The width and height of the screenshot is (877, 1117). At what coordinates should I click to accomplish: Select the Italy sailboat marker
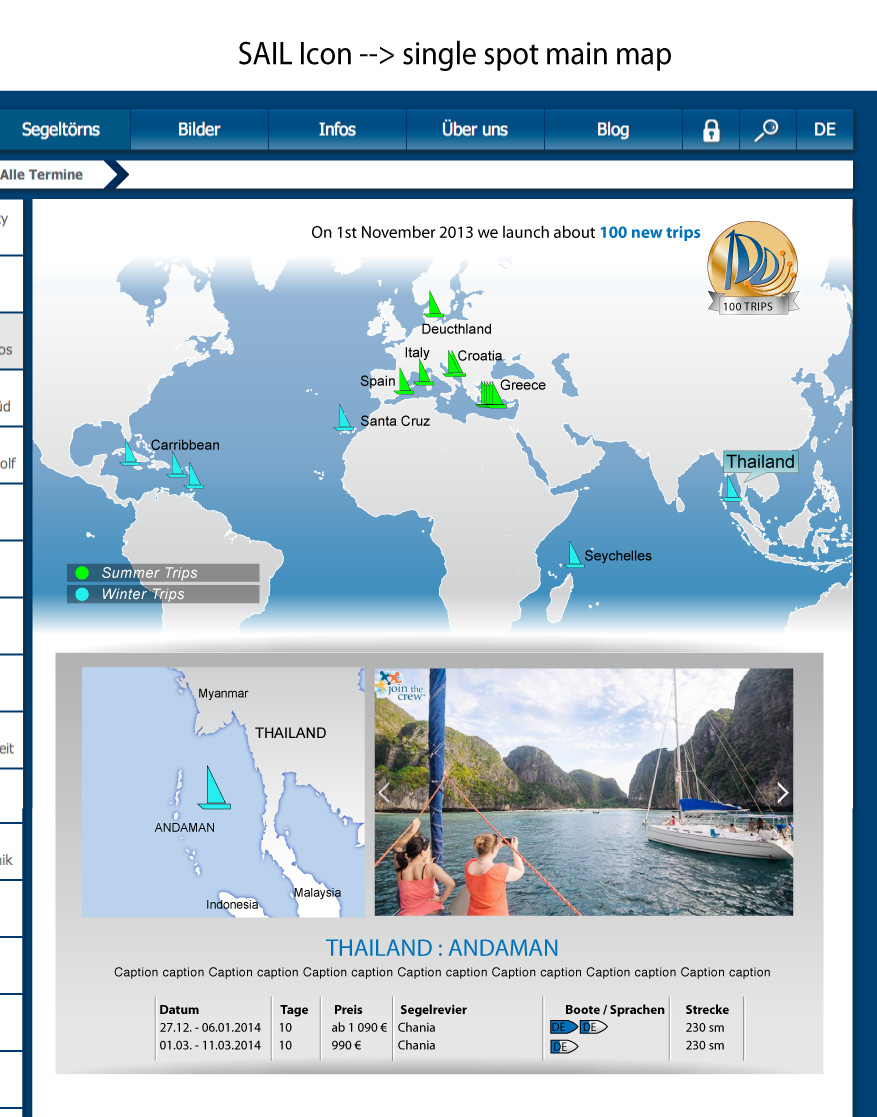coord(423,373)
